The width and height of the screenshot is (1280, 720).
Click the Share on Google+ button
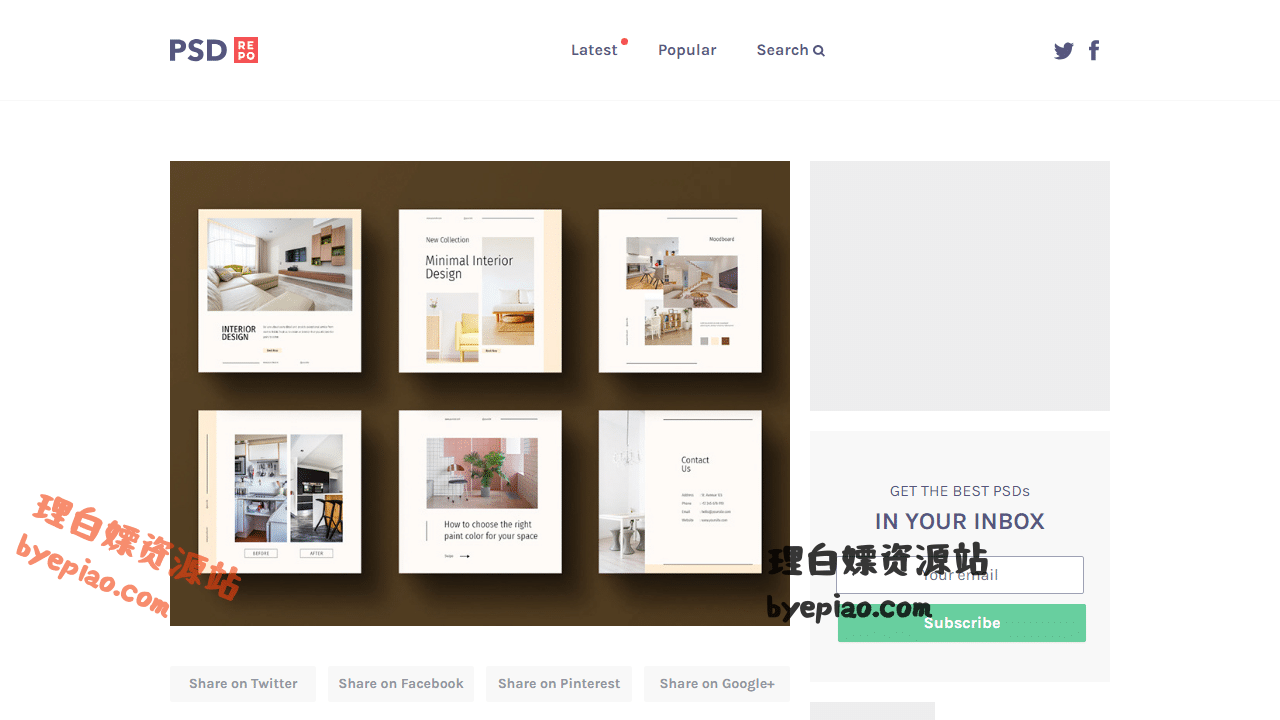coord(717,684)
